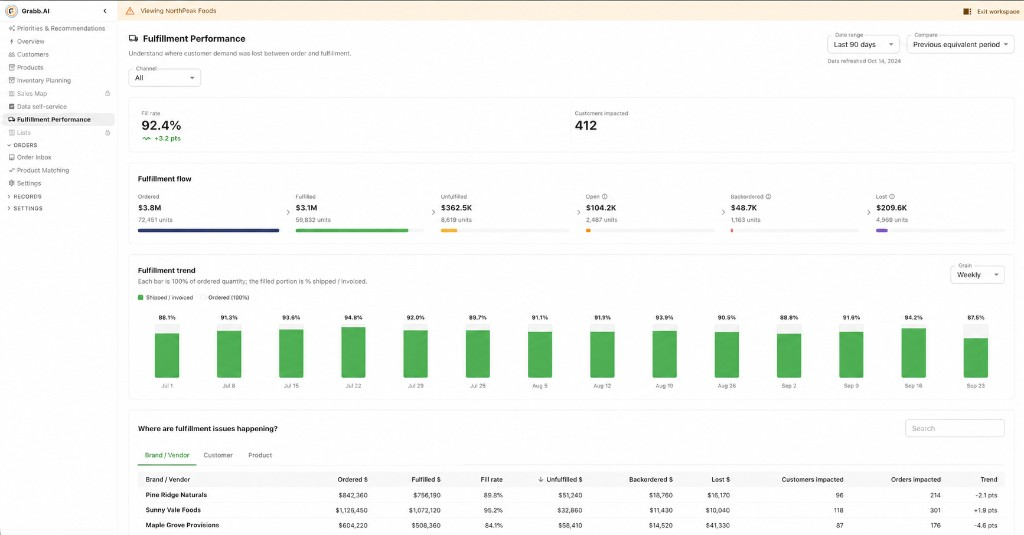
Task: Click the fulfillment issues Search field
Action: coord(955,429)
